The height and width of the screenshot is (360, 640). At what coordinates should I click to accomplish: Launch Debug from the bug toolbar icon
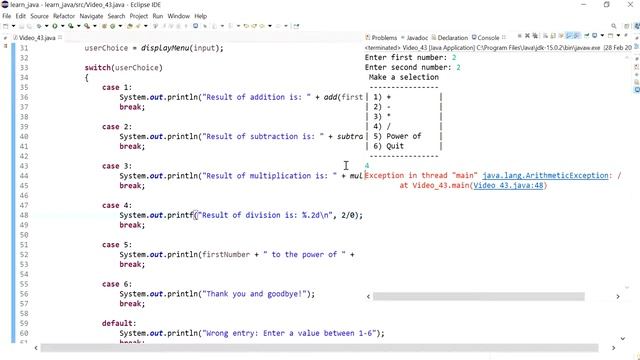pos(39,26)
